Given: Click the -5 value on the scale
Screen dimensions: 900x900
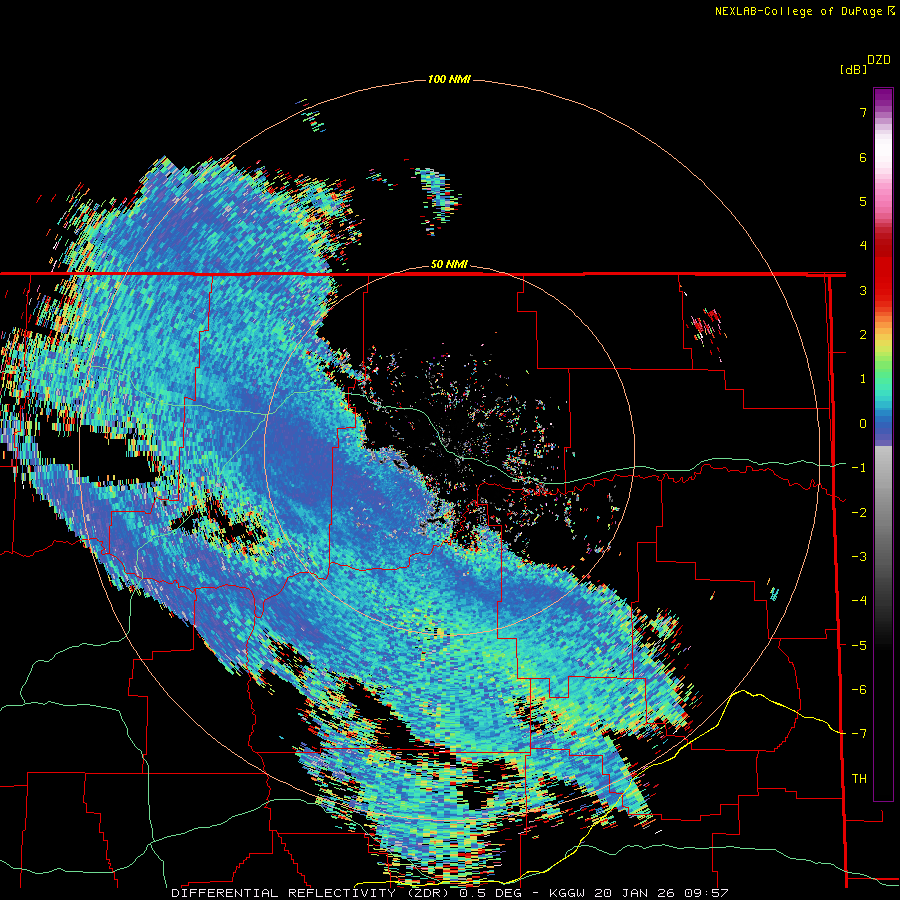Looking at the screenshot, I should click(859, 646).
